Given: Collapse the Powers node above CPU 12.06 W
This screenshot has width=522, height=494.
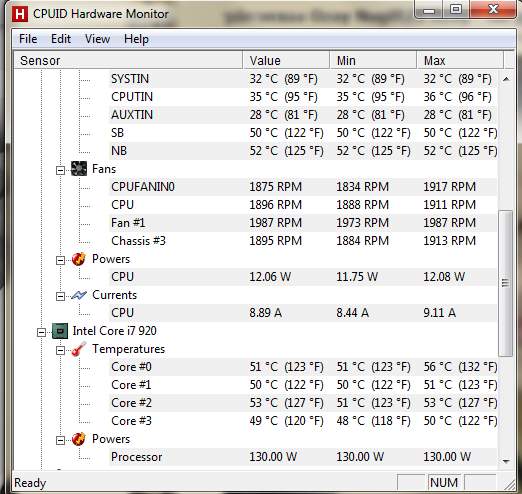Looking at the screenshot, I should [x=60, y=261].
